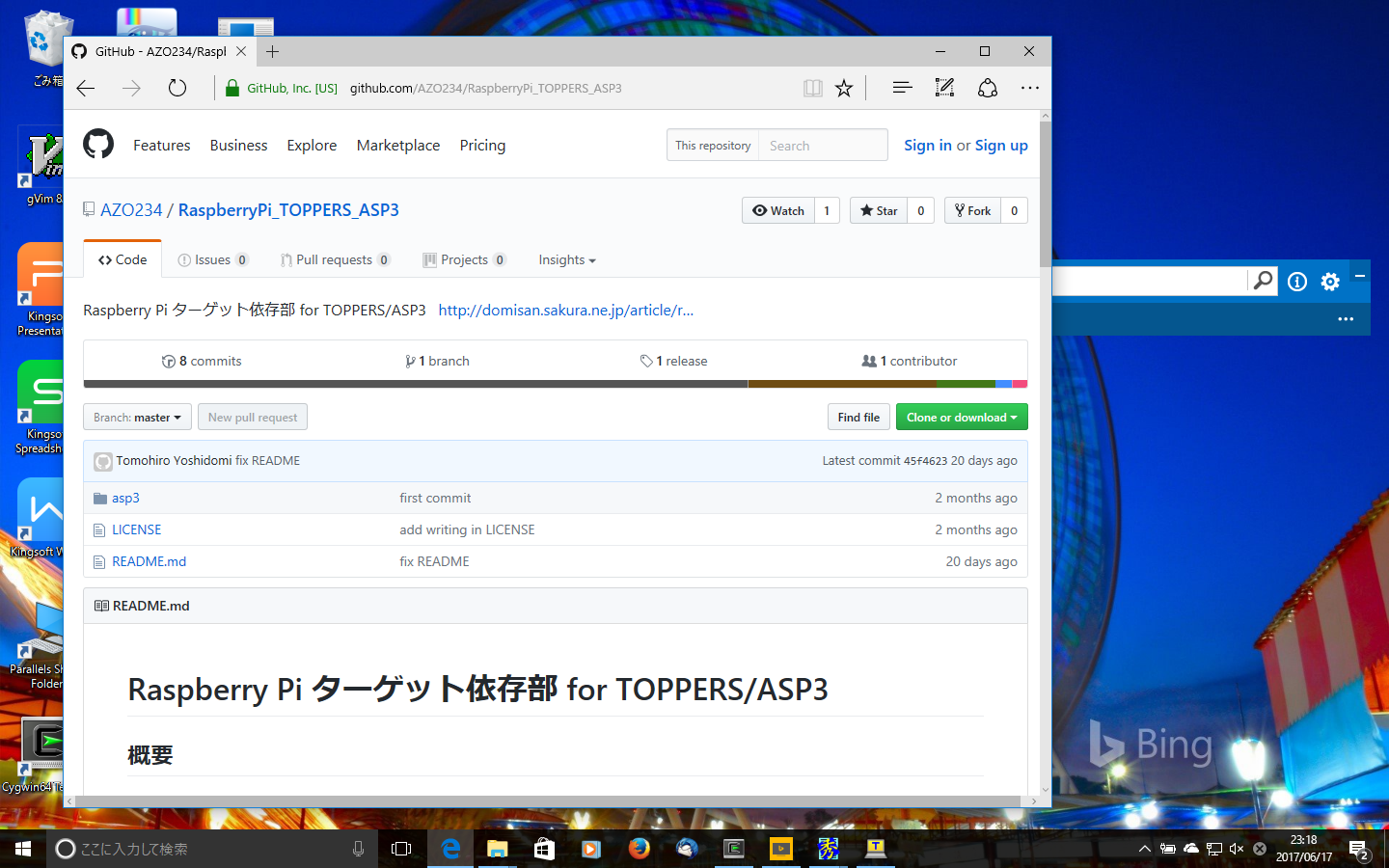Open Edge reading view icon
The height and width of the screenshot is (868, 1389).
813,89
